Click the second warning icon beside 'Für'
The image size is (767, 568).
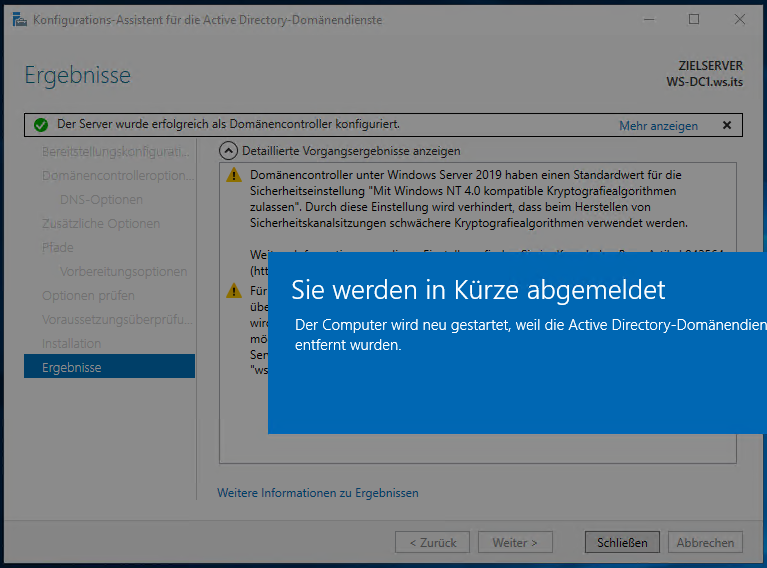(x=234, y=291)
